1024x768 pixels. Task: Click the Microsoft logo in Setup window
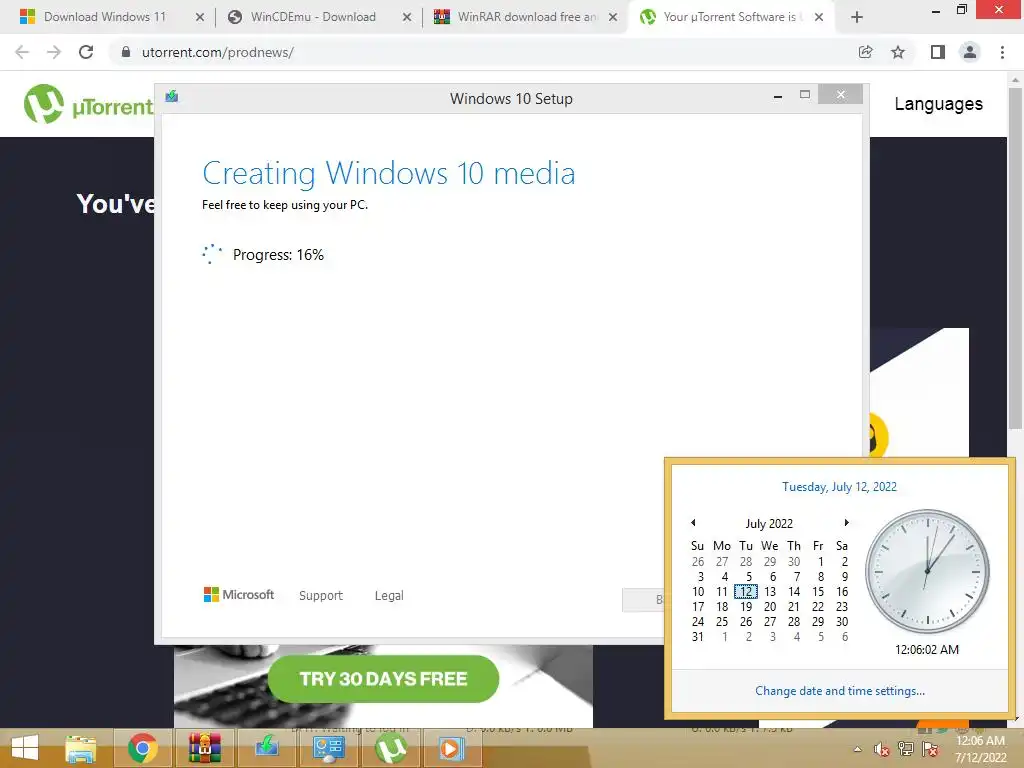(239, 594)
